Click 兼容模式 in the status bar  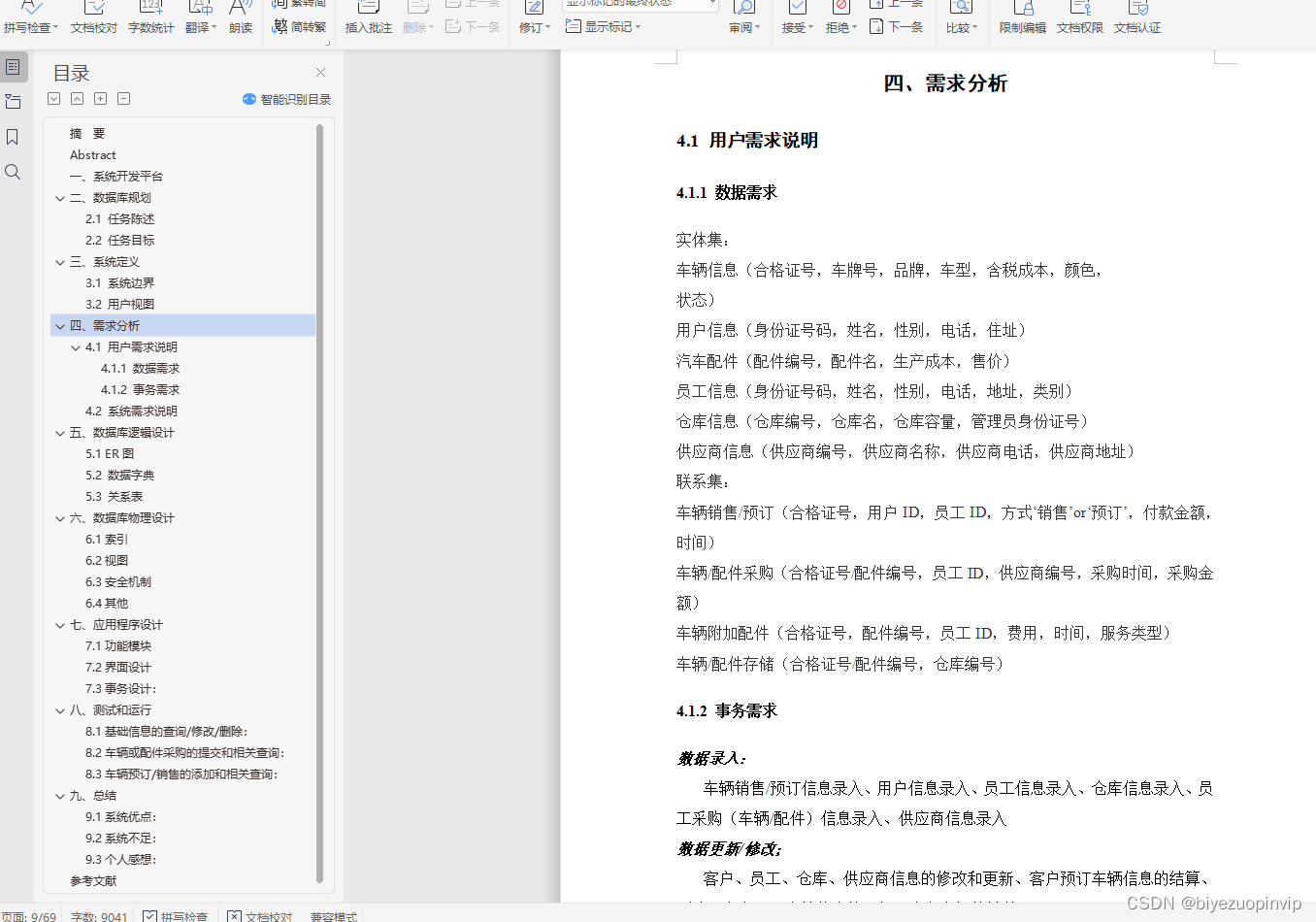(x=334, y=916)
